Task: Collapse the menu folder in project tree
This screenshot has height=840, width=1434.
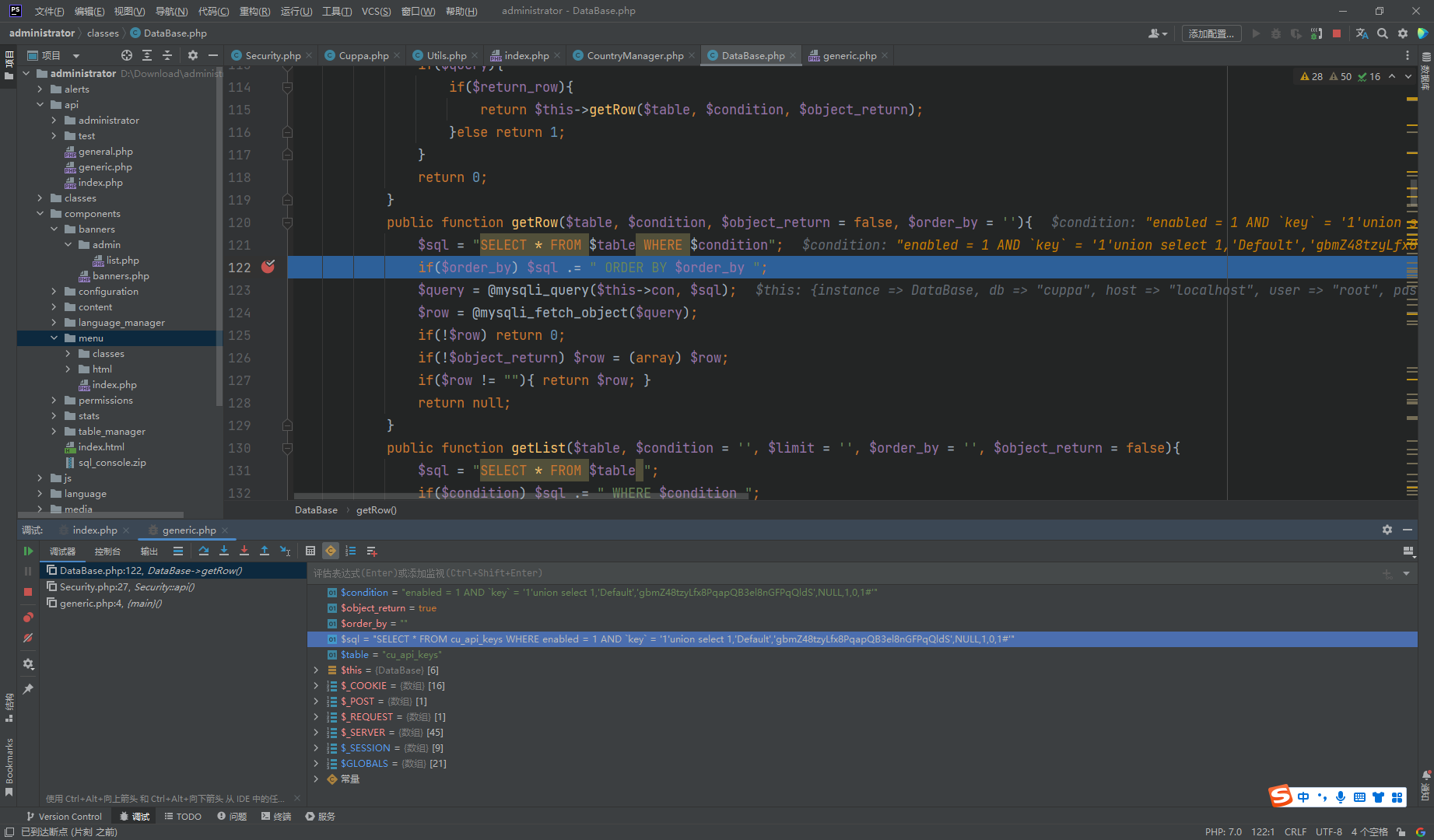Action: click(x=54, y=338)
